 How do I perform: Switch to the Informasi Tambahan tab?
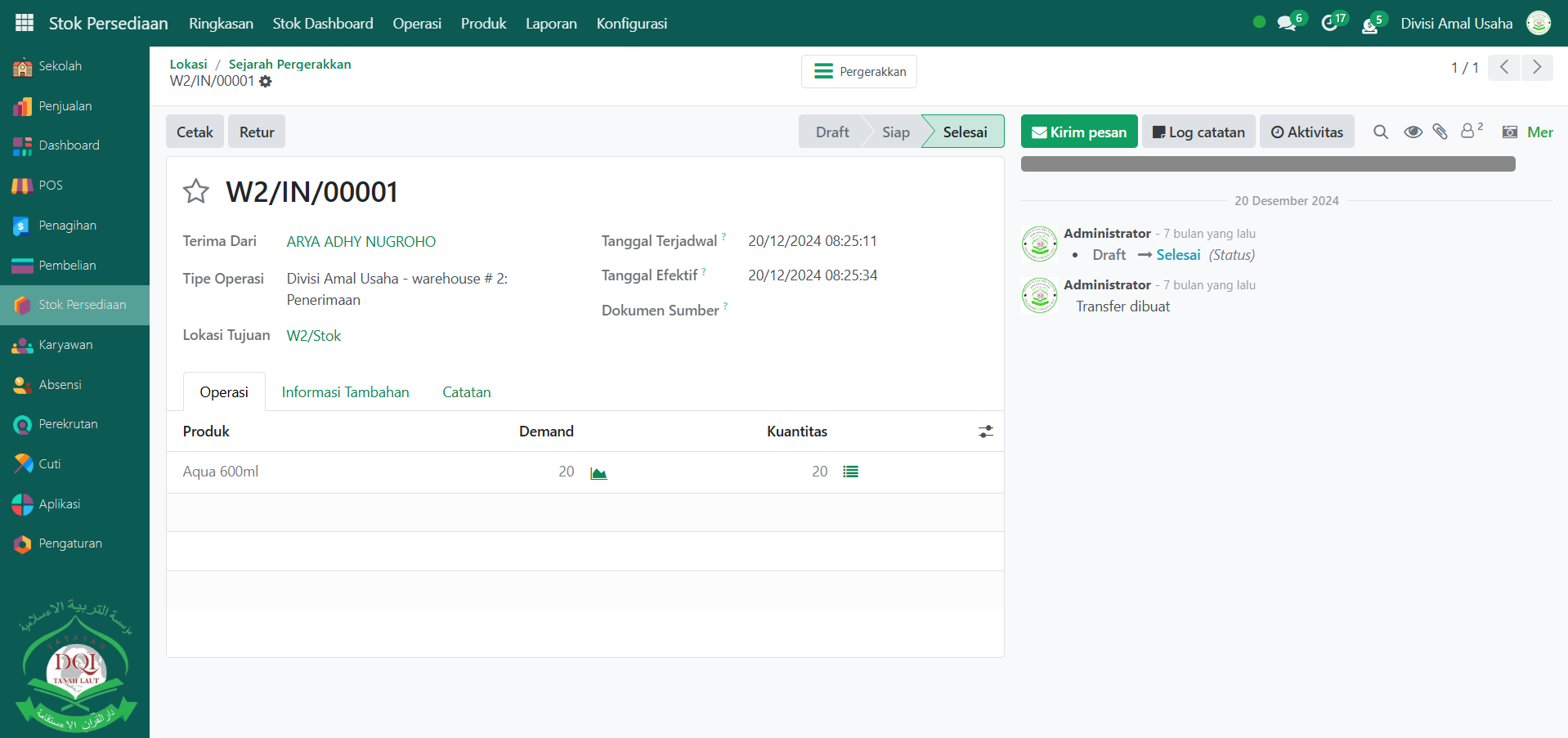tap(345, 392)
